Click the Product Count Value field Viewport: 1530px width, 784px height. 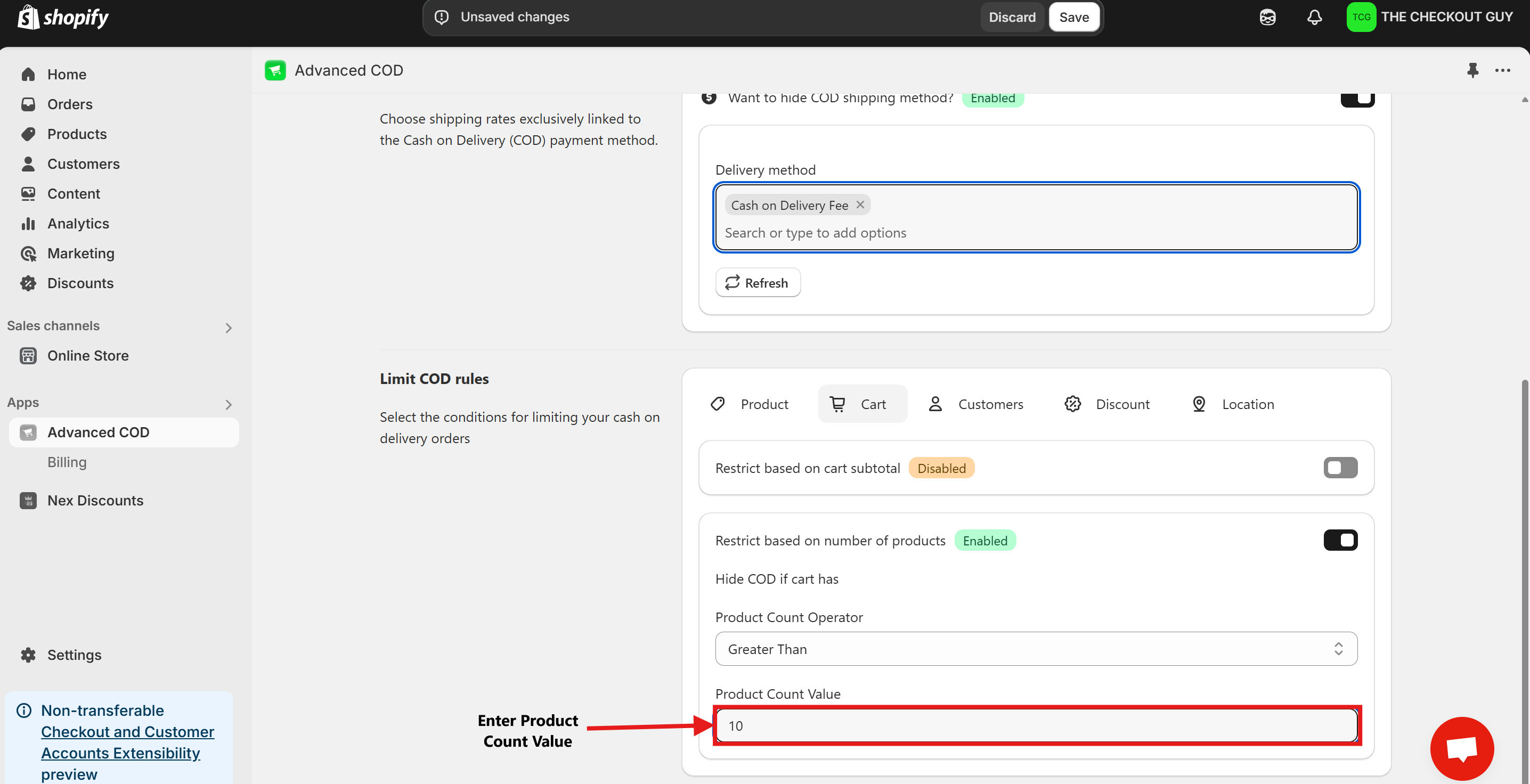pyautogui.click(x=1035, y=725)
